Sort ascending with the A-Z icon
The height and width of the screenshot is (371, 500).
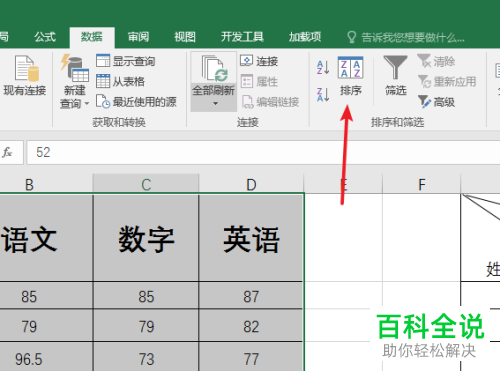tap(323, 67)
